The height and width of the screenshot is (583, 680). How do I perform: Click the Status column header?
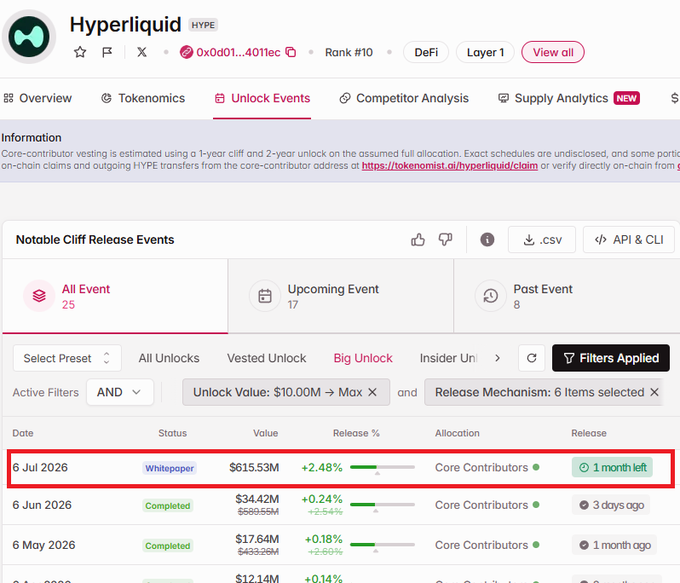(x=172, y=433)
